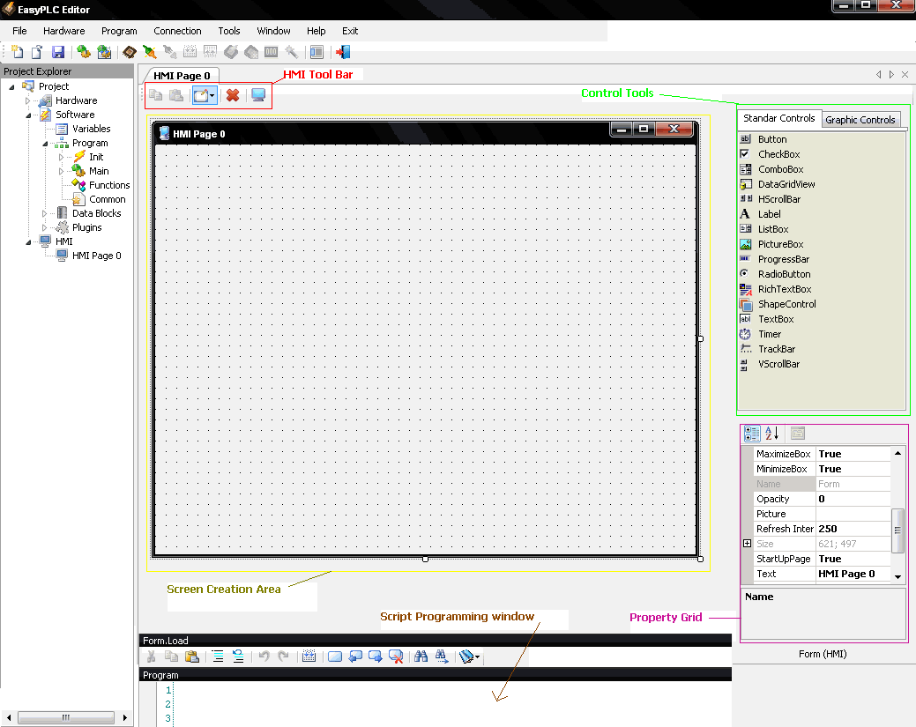Click the Paste icon in script toolbar
This screenshot has width=916, height=727.
click(x=192, y=657)
